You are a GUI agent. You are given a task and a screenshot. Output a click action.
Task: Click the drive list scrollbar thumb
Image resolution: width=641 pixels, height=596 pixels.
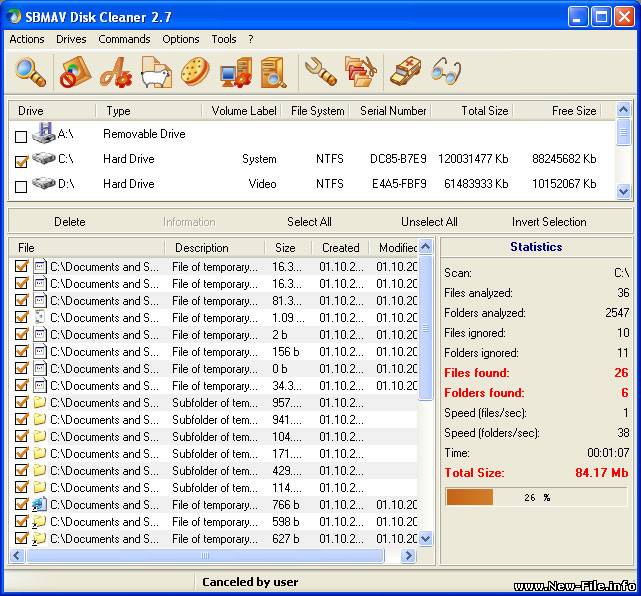click(x=623, y=132)
